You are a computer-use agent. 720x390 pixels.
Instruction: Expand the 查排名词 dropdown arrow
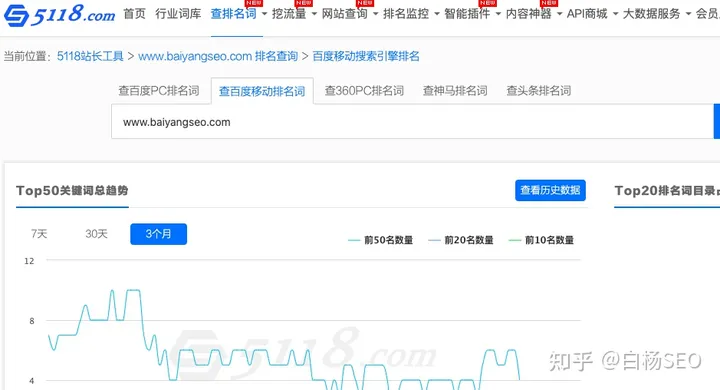pyautogui.click(x=264, y=14)
